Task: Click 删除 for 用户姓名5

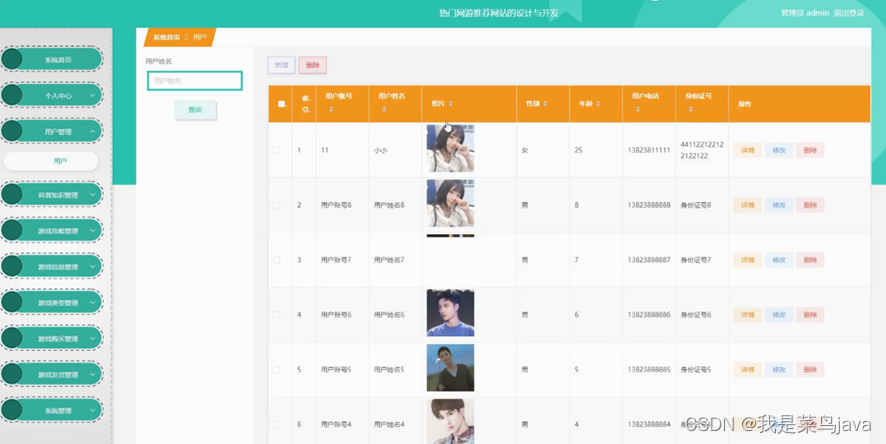Action: 810,369
